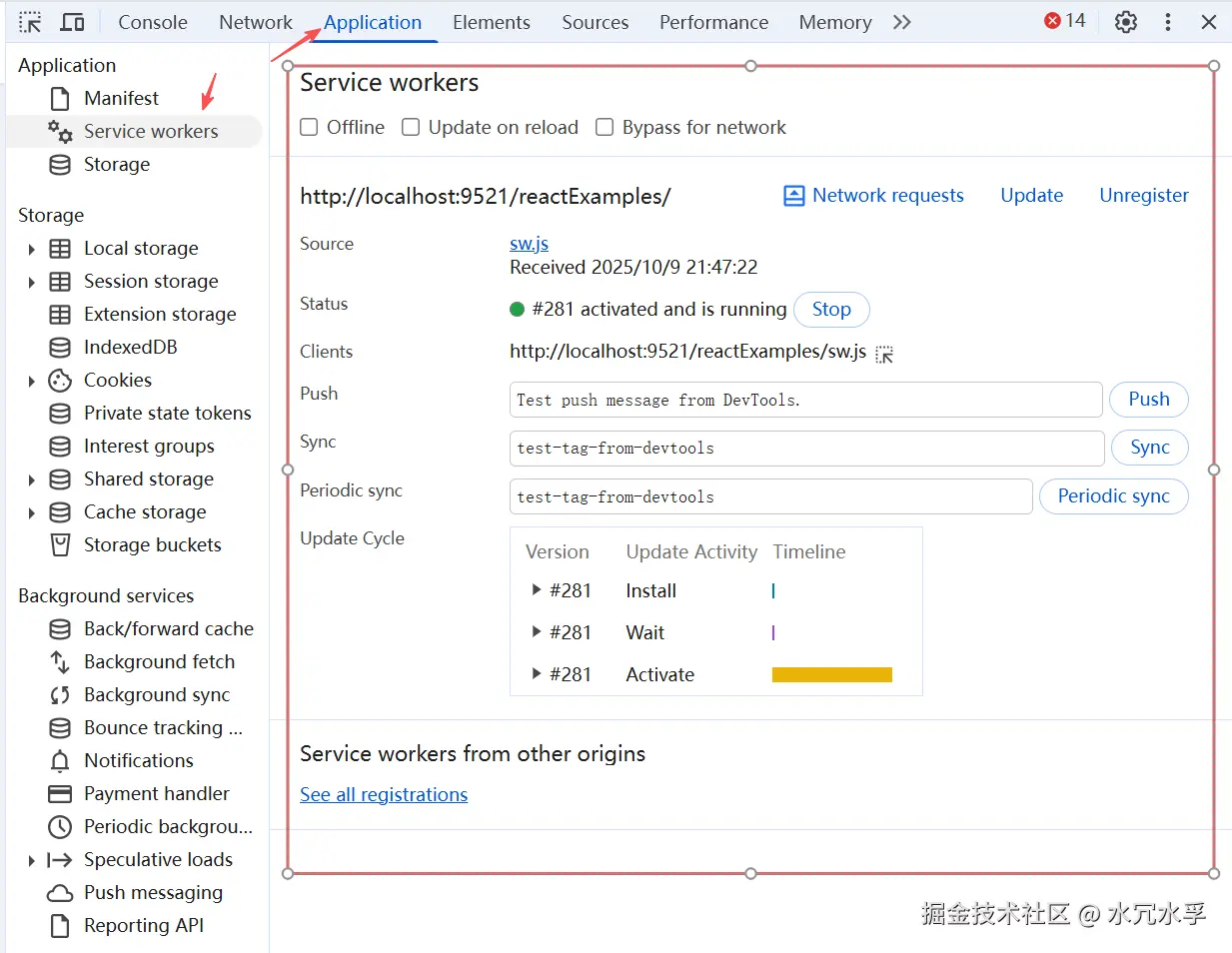This screenshot has width=1232, height=953.
Task: Click the Background sync icon
Action: (x=60, y=694)
